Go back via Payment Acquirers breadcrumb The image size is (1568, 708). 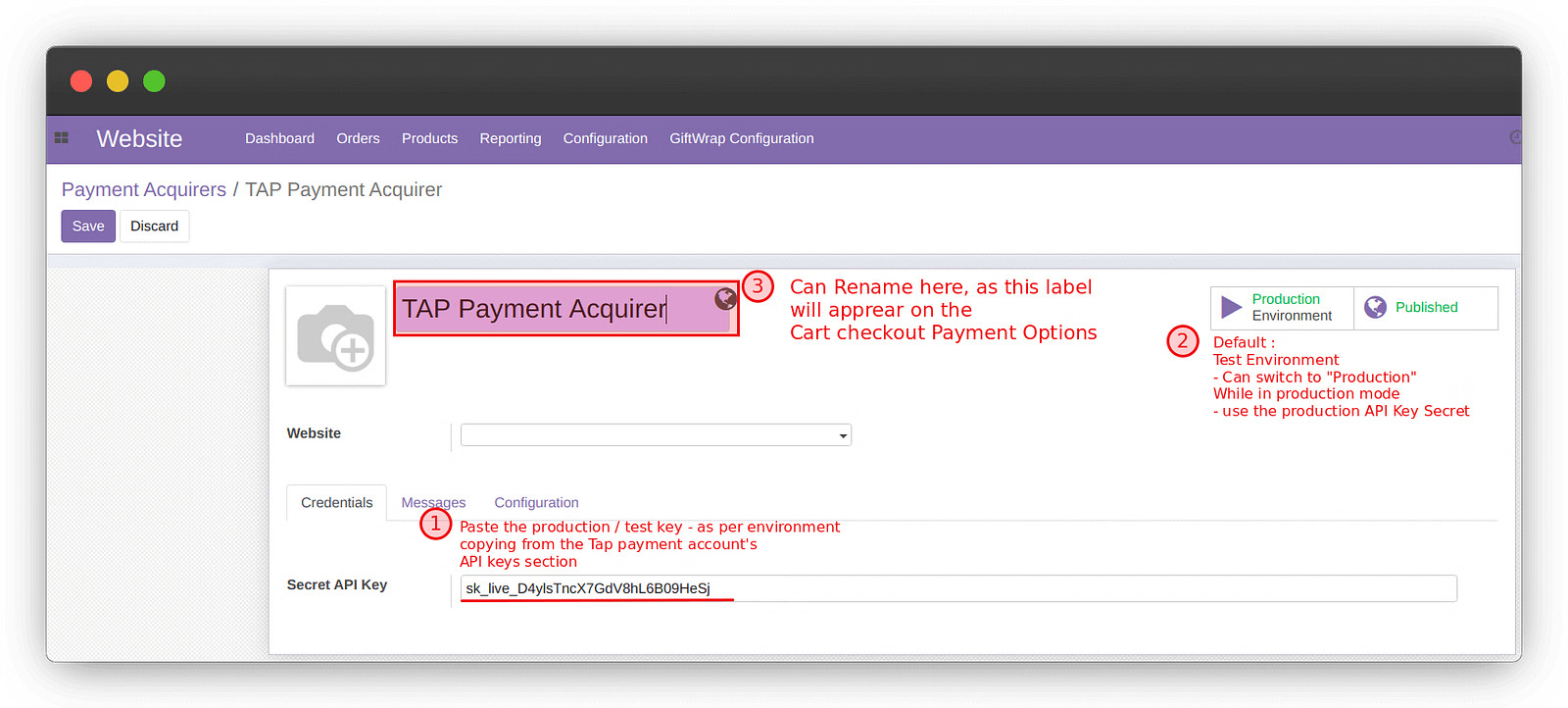143,189
